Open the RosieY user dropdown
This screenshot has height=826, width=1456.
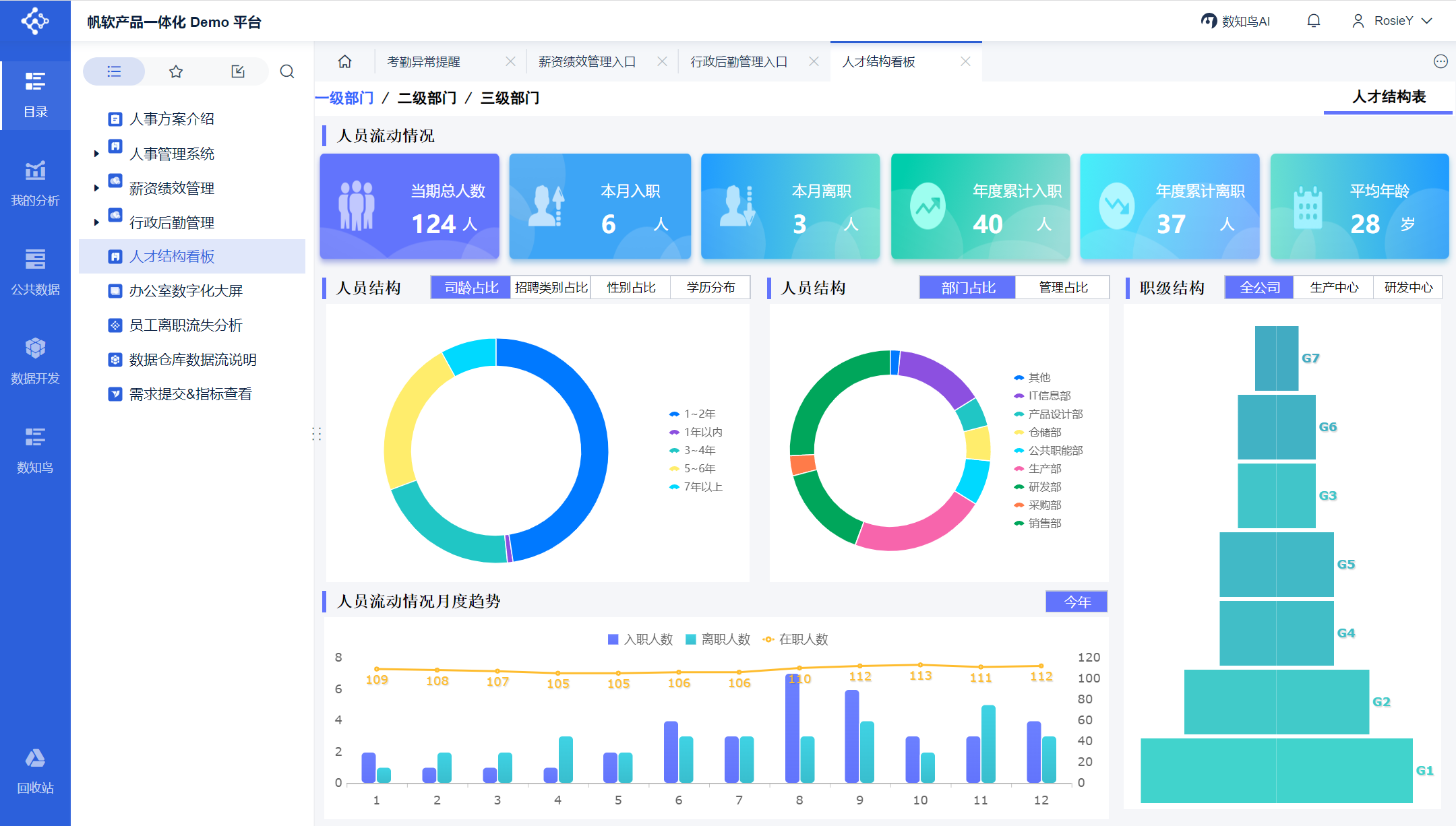click(1392, 21)
